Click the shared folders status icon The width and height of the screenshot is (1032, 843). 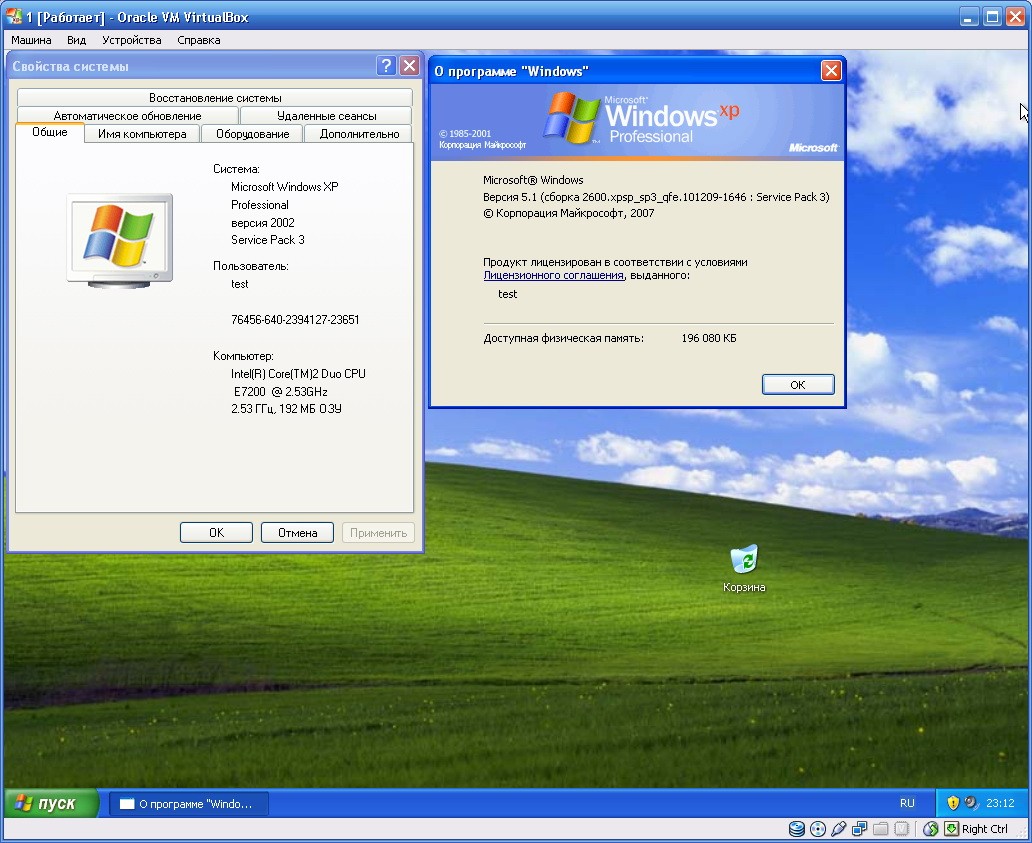click(x=881, y=829)
